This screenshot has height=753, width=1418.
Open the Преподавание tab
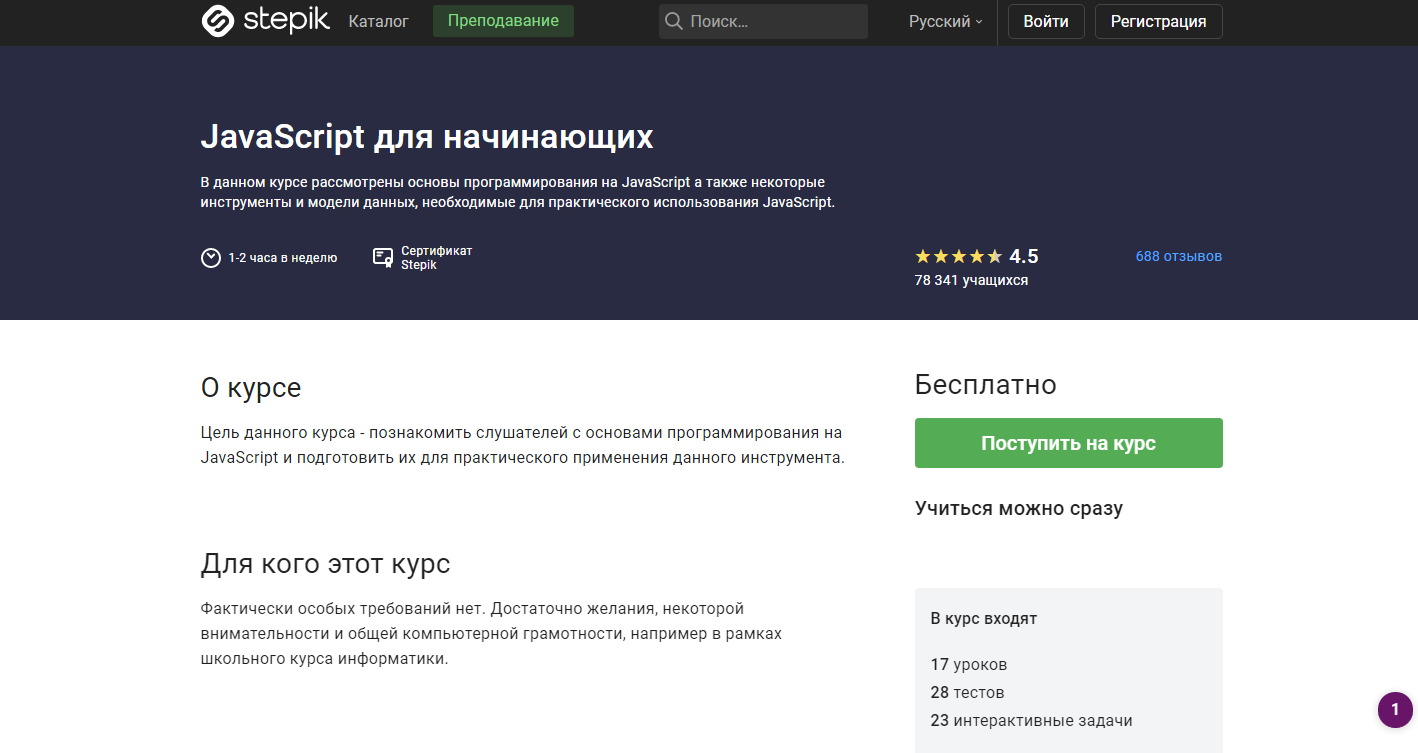point(503,21)
